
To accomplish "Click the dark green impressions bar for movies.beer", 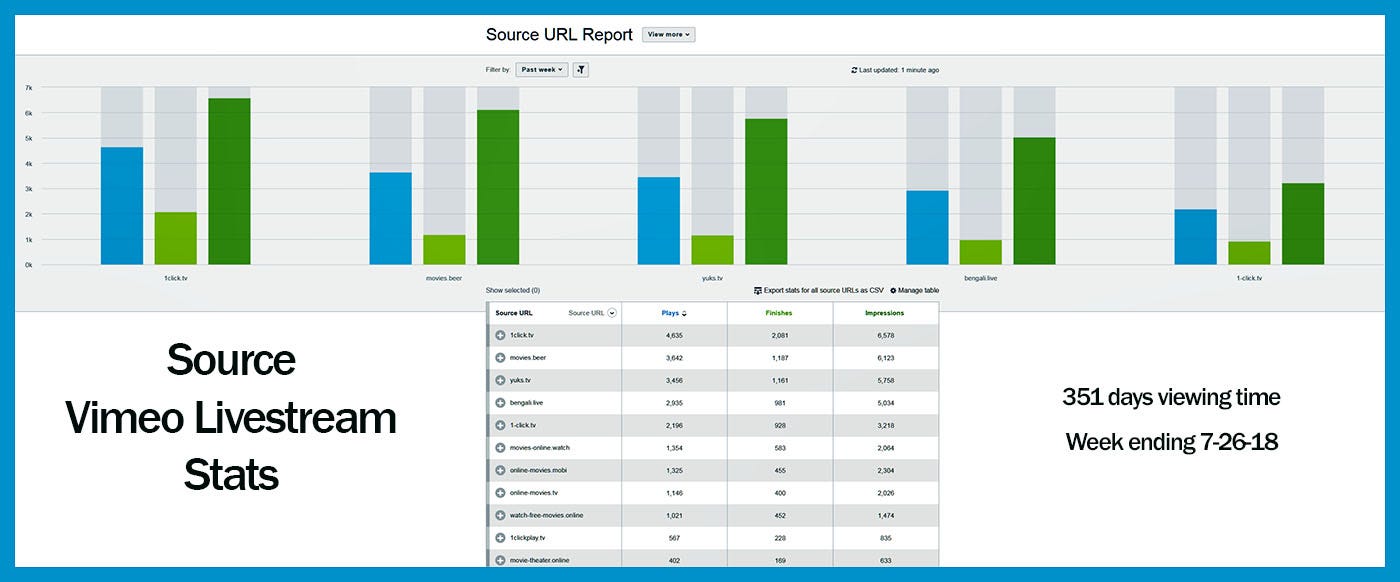I will click(x=498, y=187).
